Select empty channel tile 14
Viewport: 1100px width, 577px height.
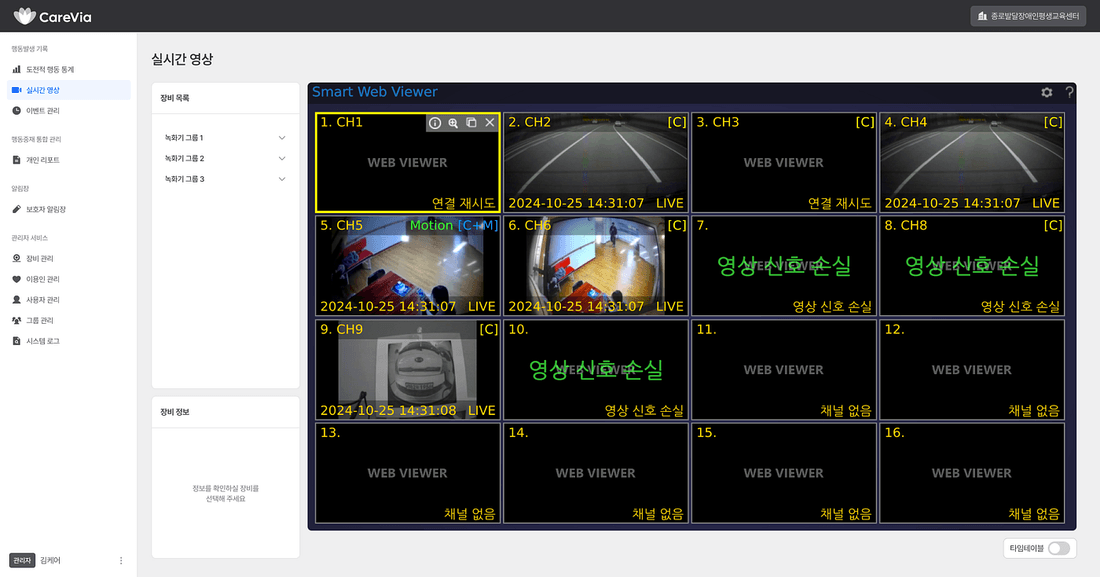point(596,473)
